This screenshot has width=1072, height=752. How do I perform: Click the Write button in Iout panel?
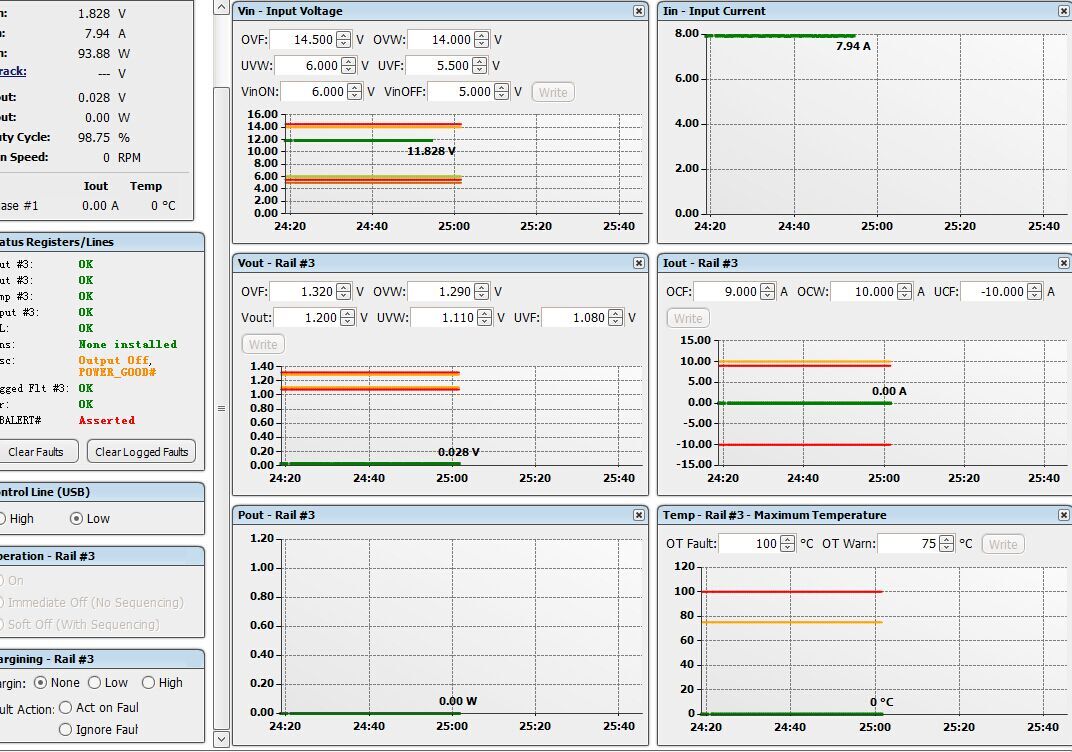(688, 319)
